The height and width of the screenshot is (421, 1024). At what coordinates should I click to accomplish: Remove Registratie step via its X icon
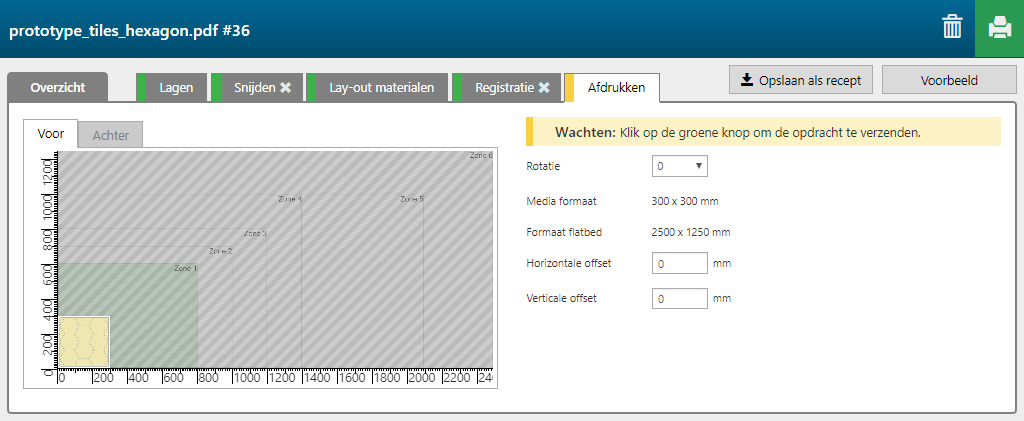click(544, 88)
